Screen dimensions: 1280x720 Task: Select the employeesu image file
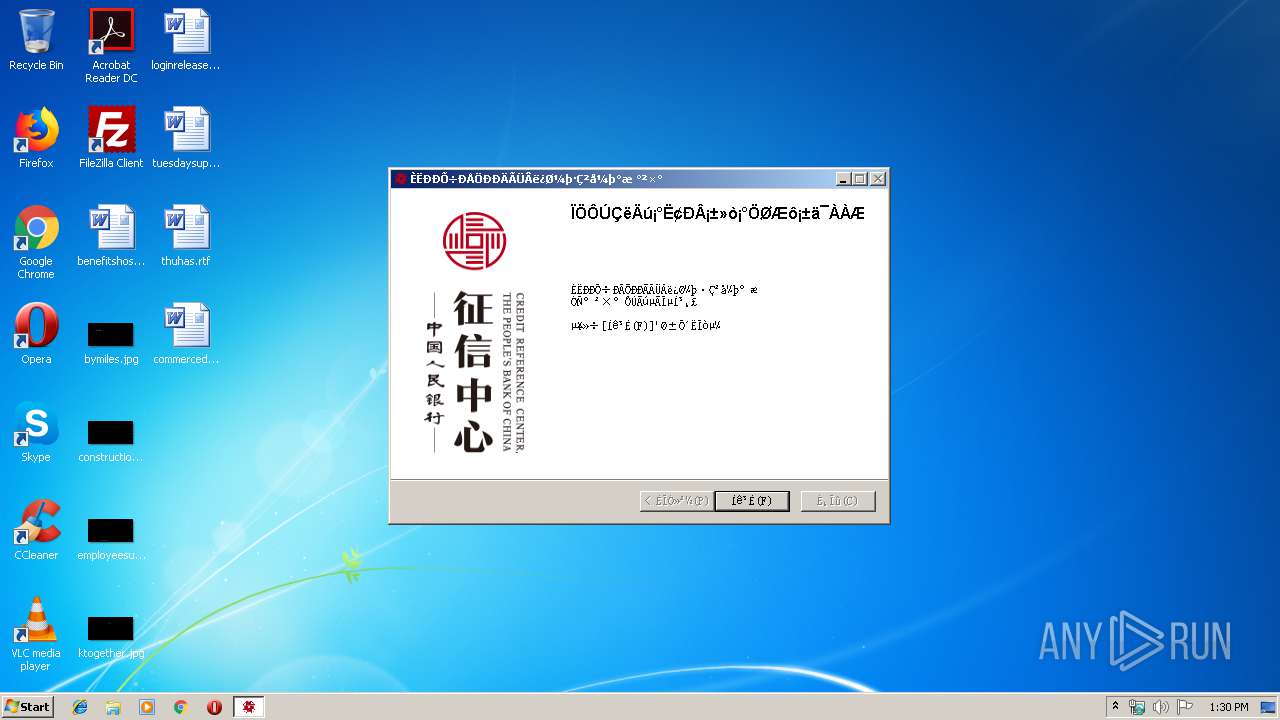(x=111, y=536)
